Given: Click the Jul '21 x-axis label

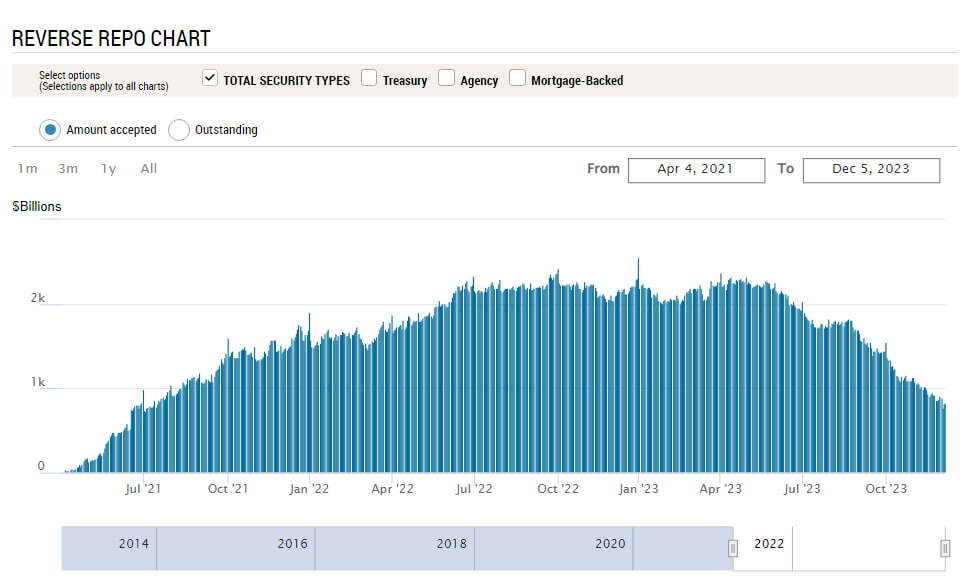Looking at the screenshot, I should pyautogui.click(x=143, y=489).
